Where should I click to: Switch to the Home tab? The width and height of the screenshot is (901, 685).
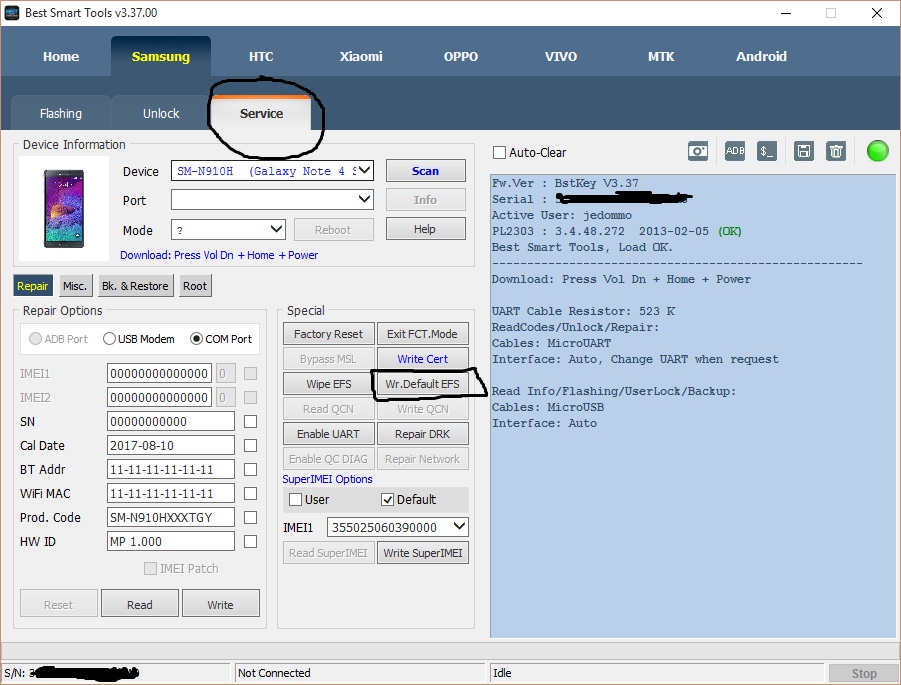(61, 56)
